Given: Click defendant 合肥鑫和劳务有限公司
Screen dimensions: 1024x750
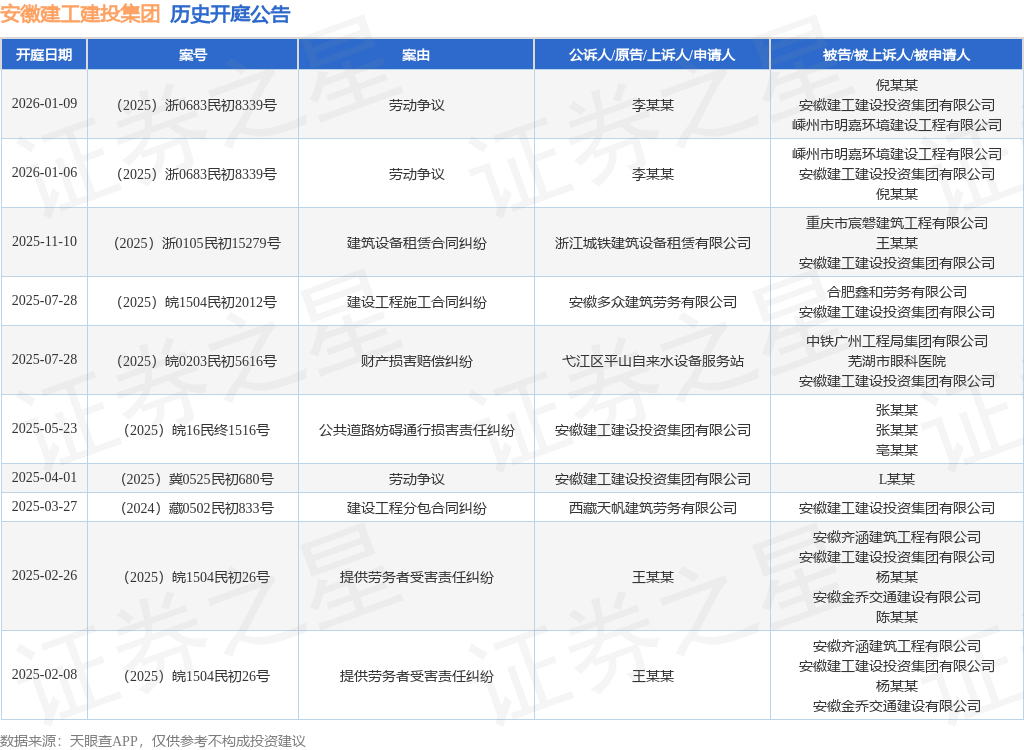Looking at the screenshot, I should click(x=897, y=292).
